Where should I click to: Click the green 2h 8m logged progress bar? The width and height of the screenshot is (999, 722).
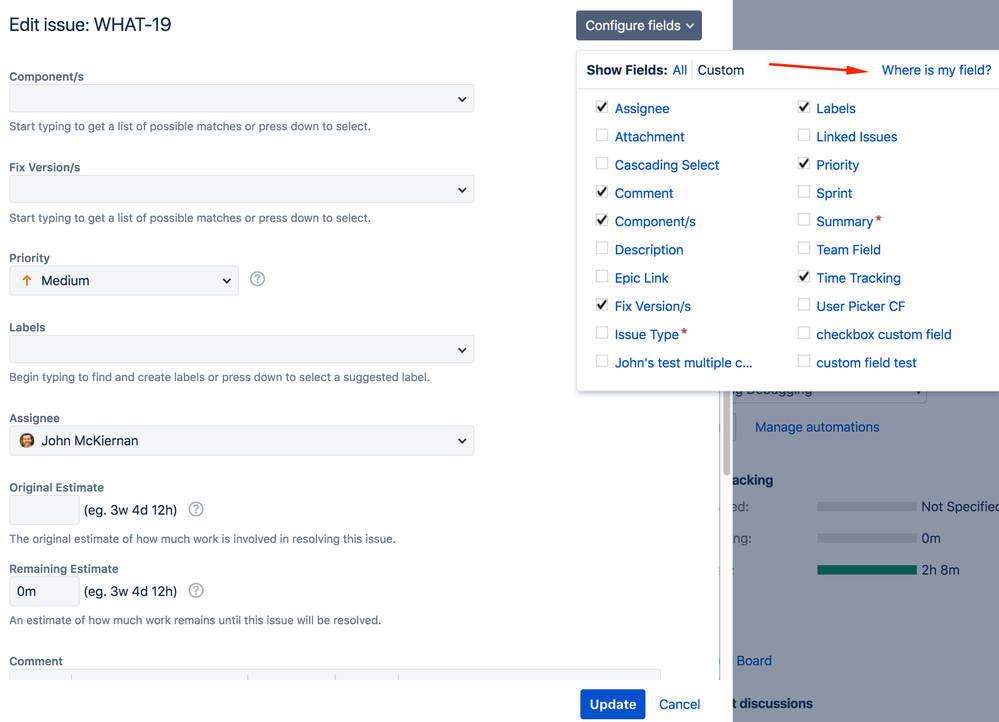[x=866, y=570]
